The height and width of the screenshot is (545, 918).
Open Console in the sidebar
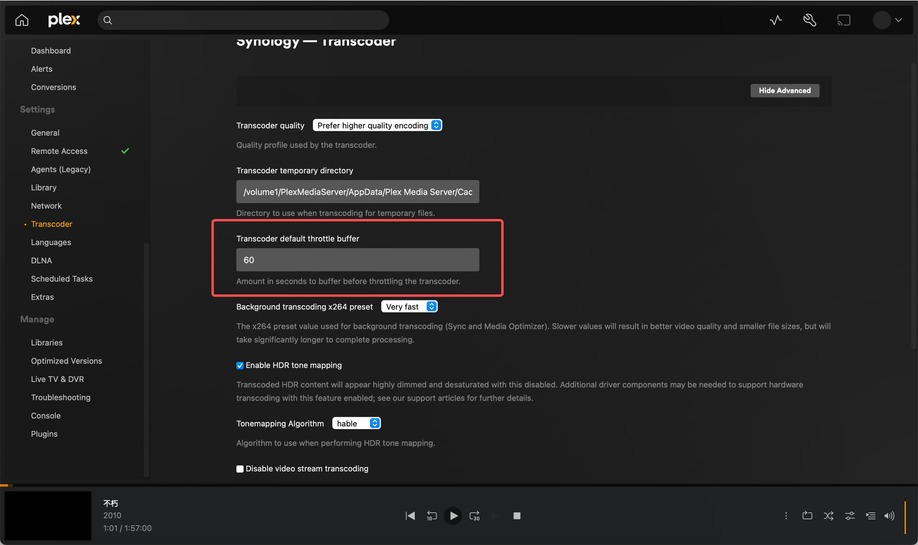46,416
